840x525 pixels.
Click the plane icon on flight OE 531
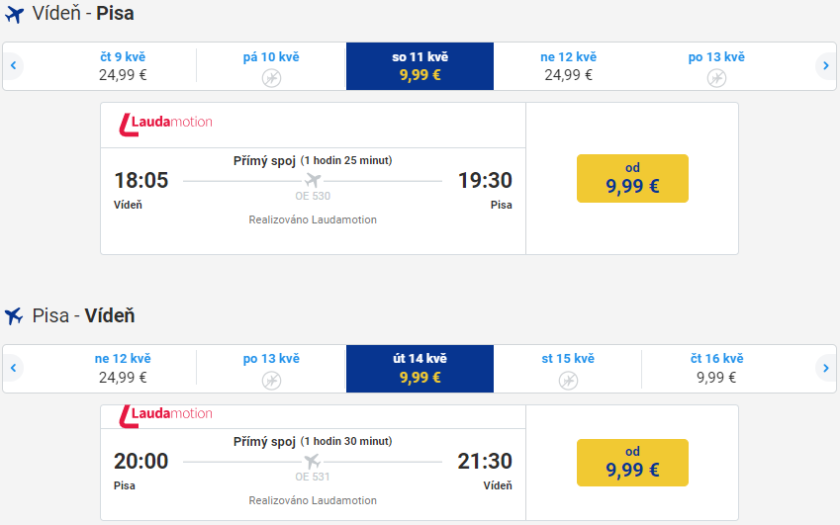[313, 461]
